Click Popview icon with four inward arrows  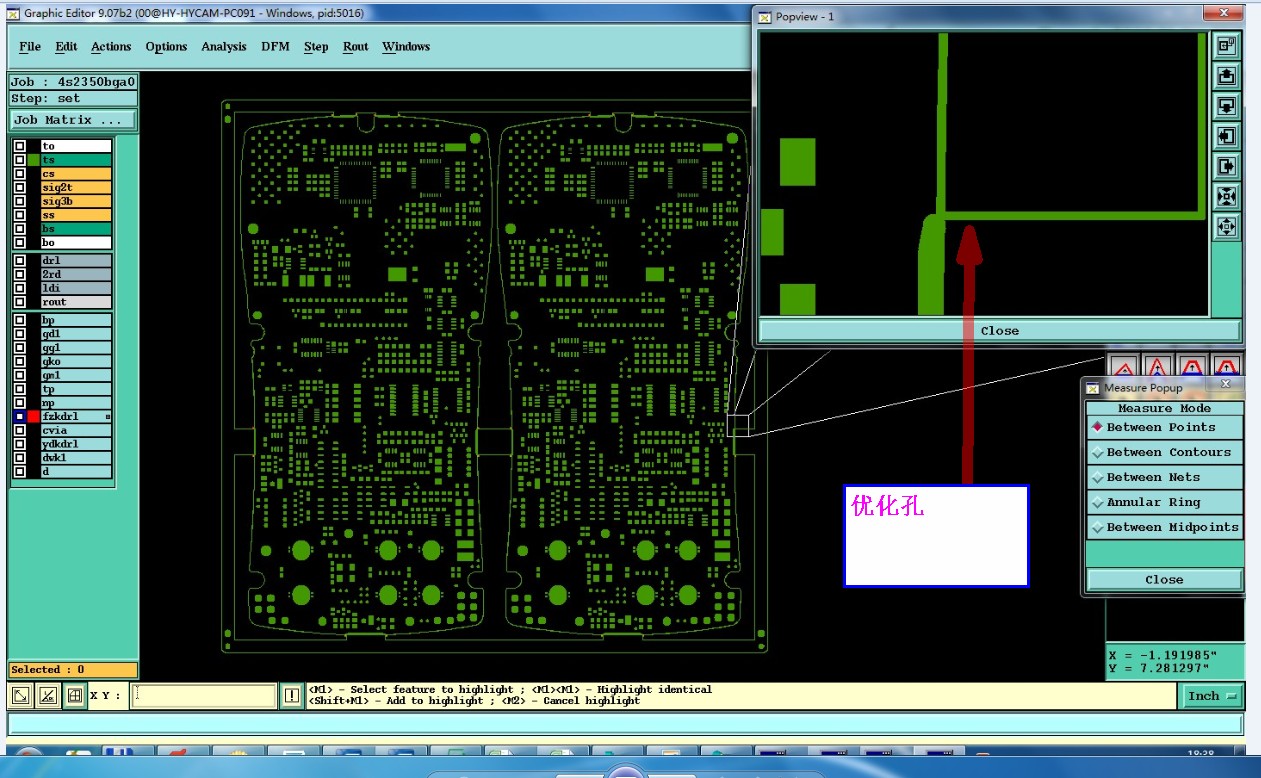pos(1226,197)
